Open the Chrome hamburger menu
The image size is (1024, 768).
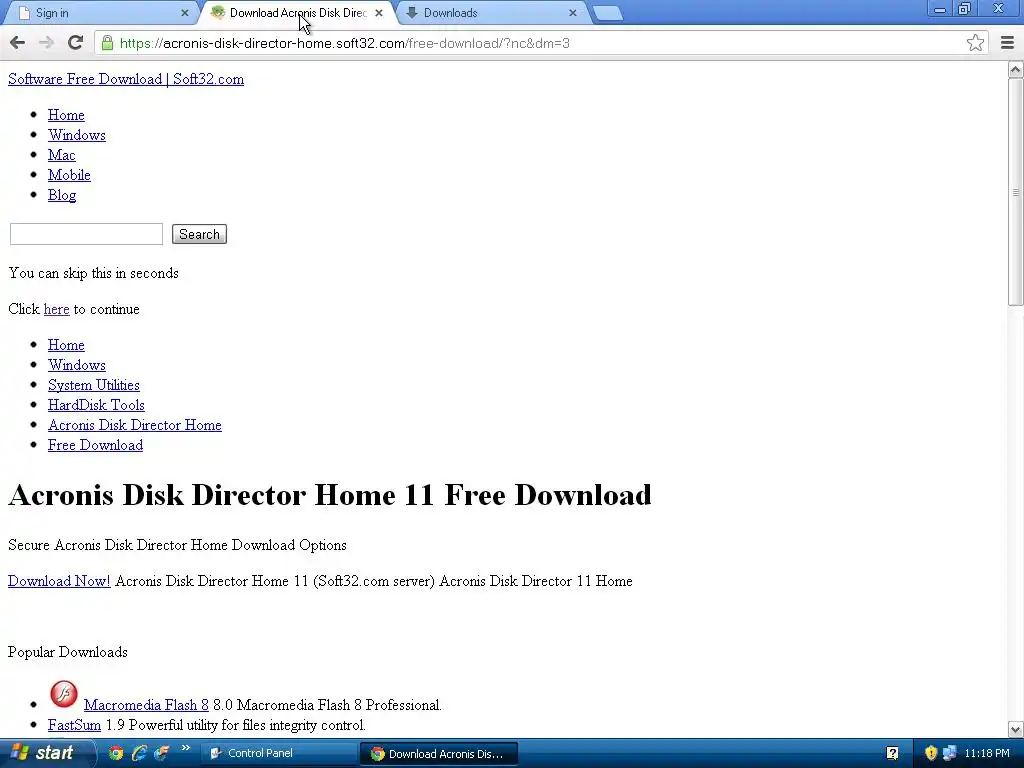click(x=1007, y=43)
